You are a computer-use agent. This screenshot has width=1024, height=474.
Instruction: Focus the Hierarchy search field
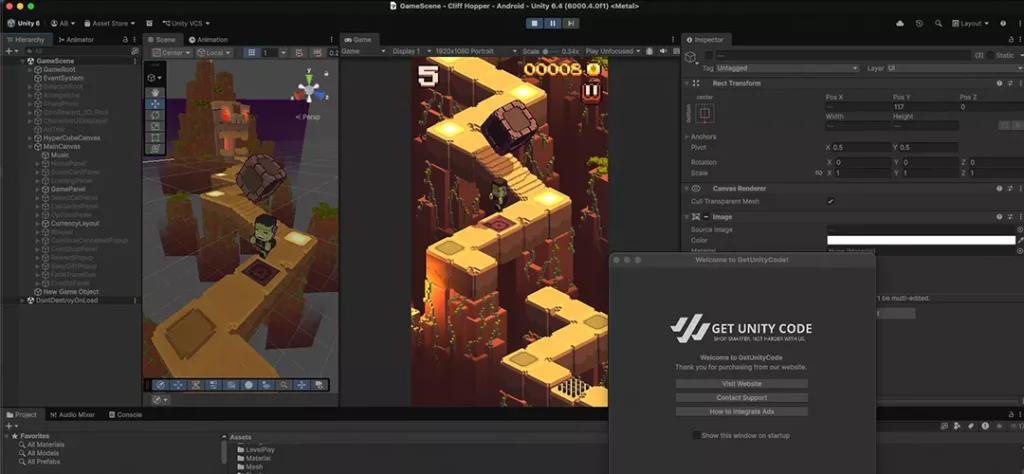coord(78,51)
